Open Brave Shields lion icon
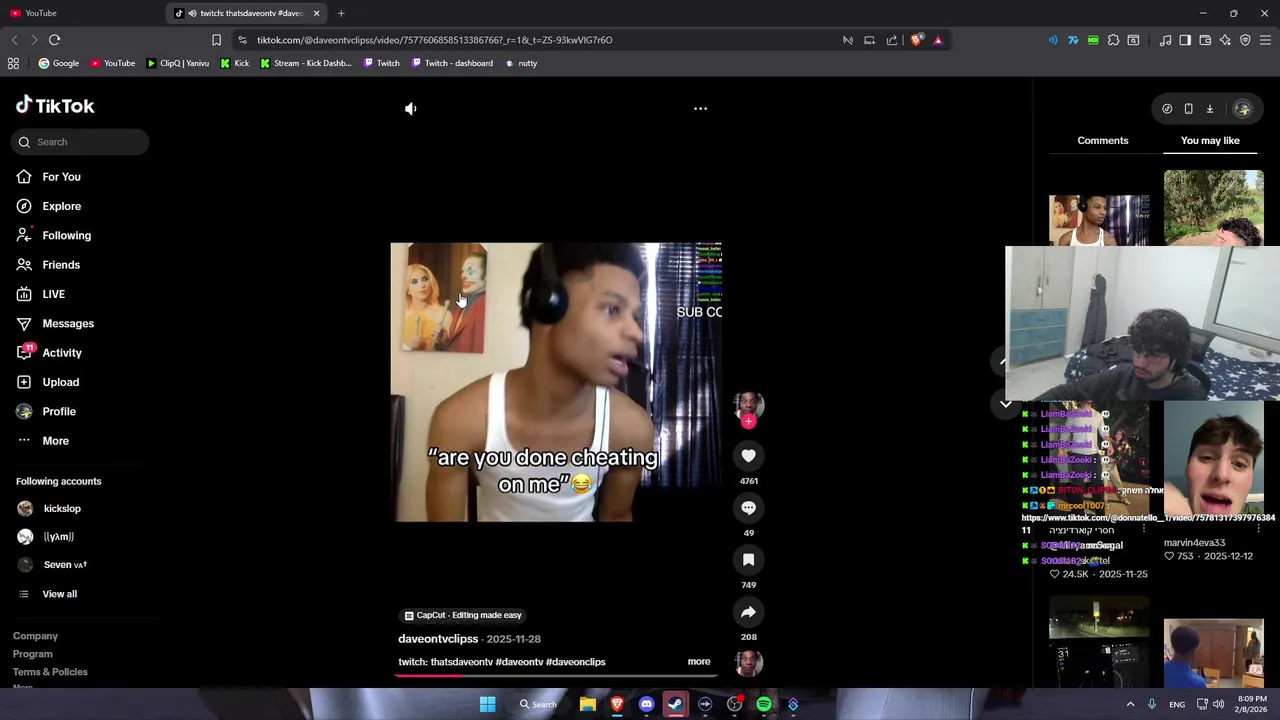Image resolution: width=1280 pixels, height=720 pixels. pos(916,40)
